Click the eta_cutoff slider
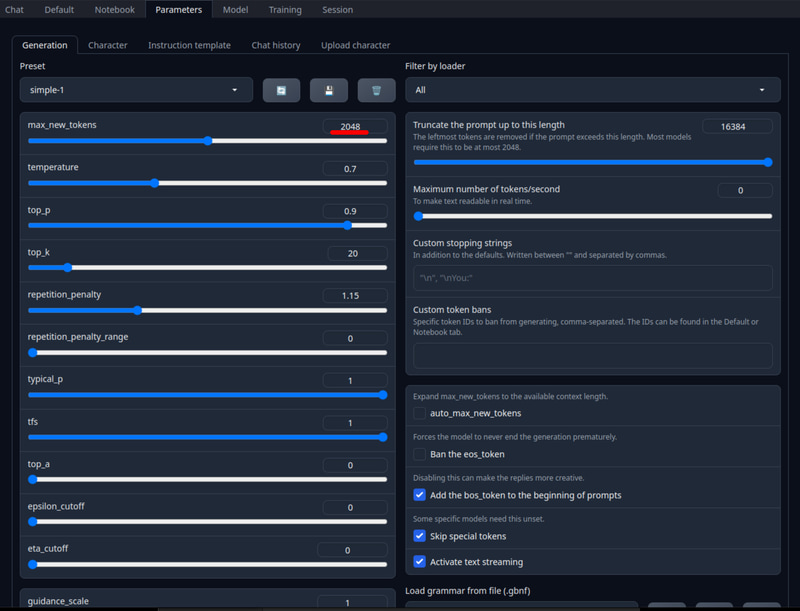 point(208,565)
